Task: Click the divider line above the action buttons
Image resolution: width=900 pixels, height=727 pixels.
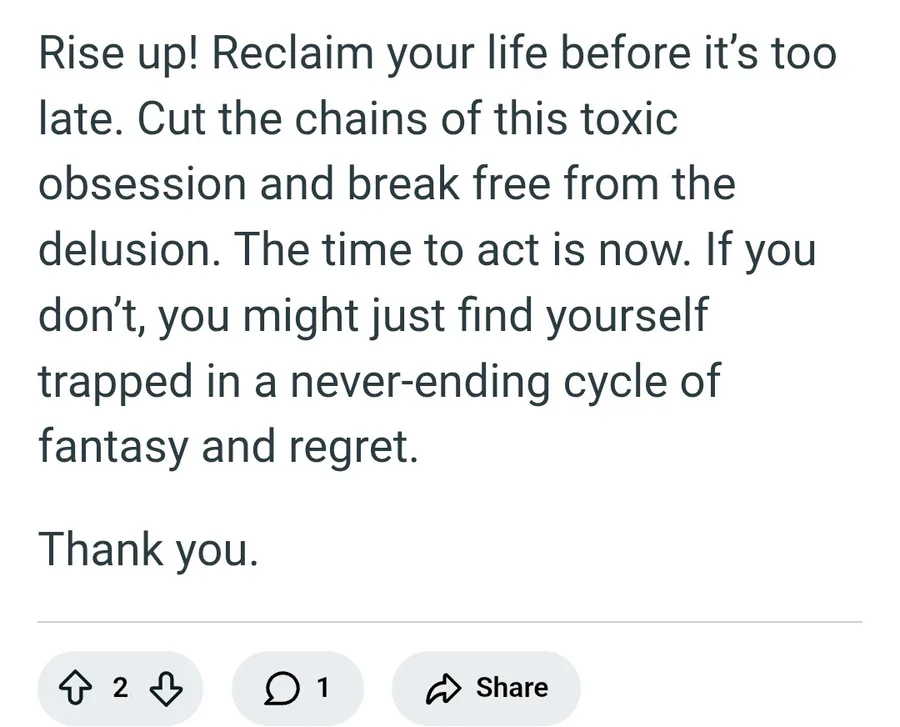Action: point(449,622)
